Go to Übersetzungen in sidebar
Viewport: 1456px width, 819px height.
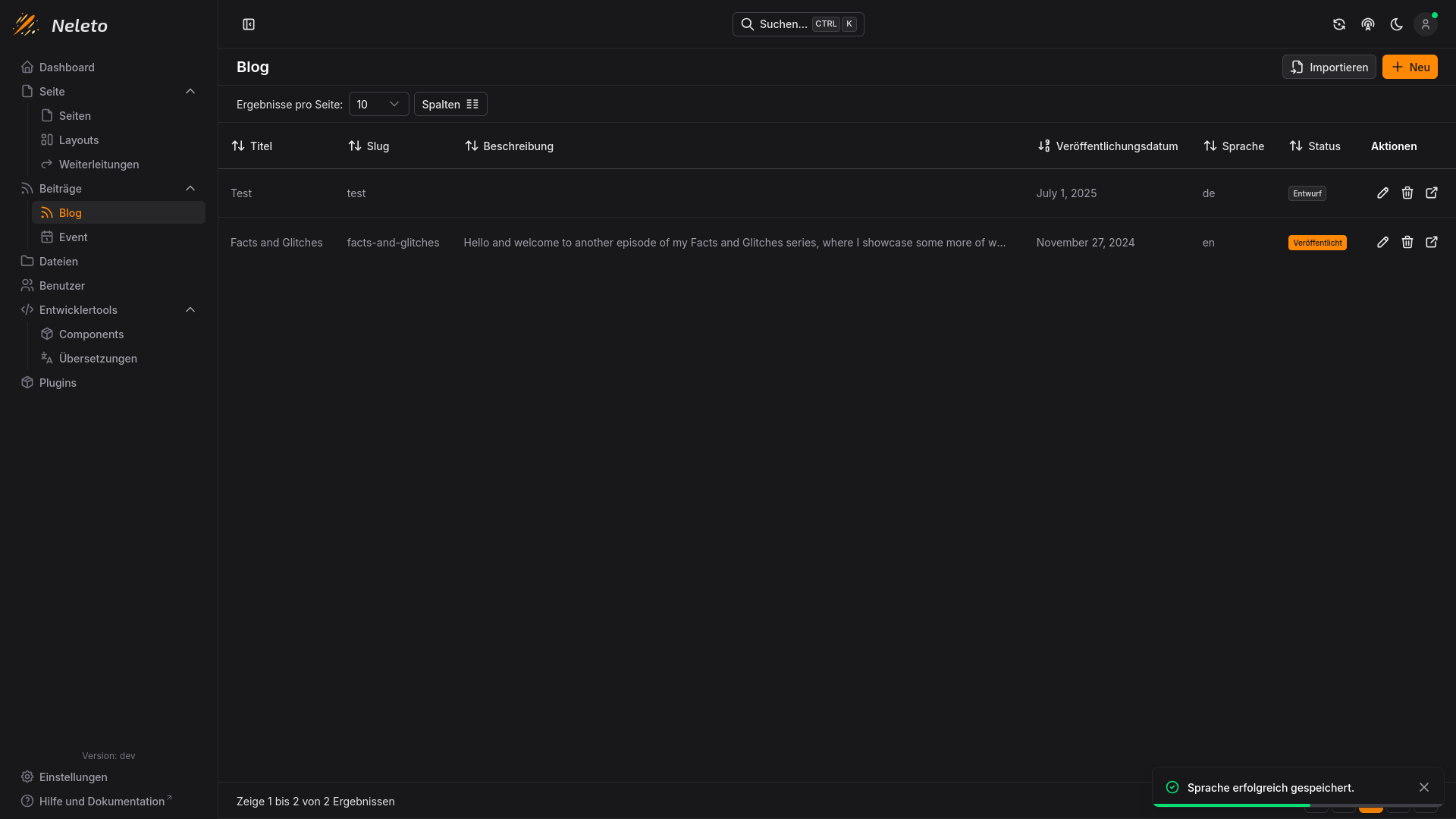pos(98,358)
